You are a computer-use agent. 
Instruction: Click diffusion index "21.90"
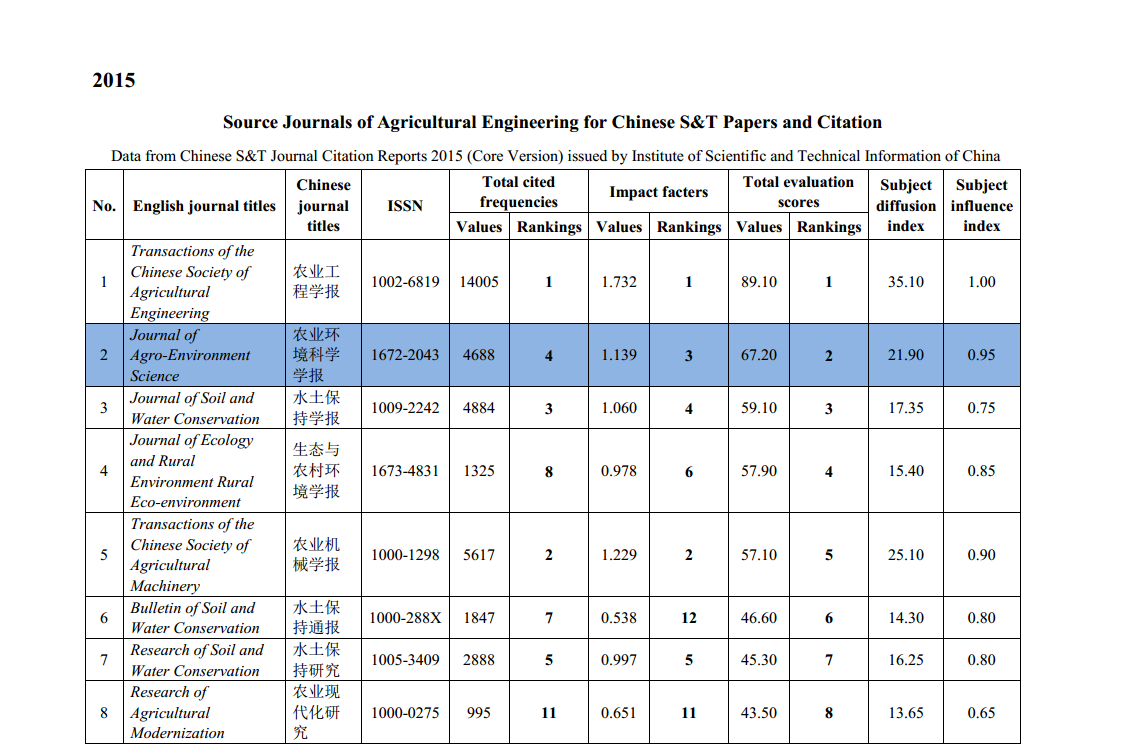pyautogui.click(x=906, y=355)
